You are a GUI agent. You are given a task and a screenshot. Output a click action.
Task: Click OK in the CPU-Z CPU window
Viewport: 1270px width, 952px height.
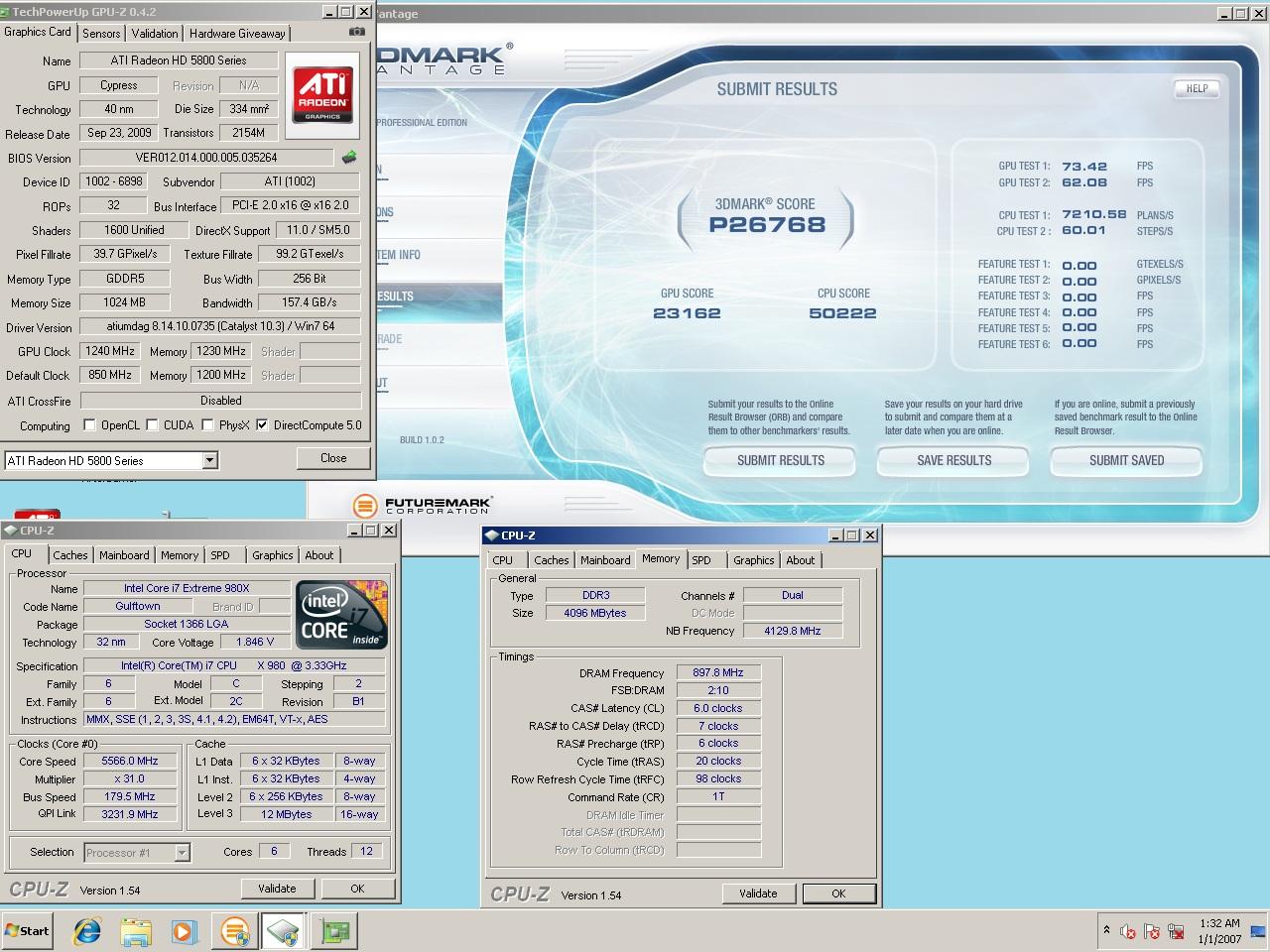pyautogui.click(x=357, y=889)
